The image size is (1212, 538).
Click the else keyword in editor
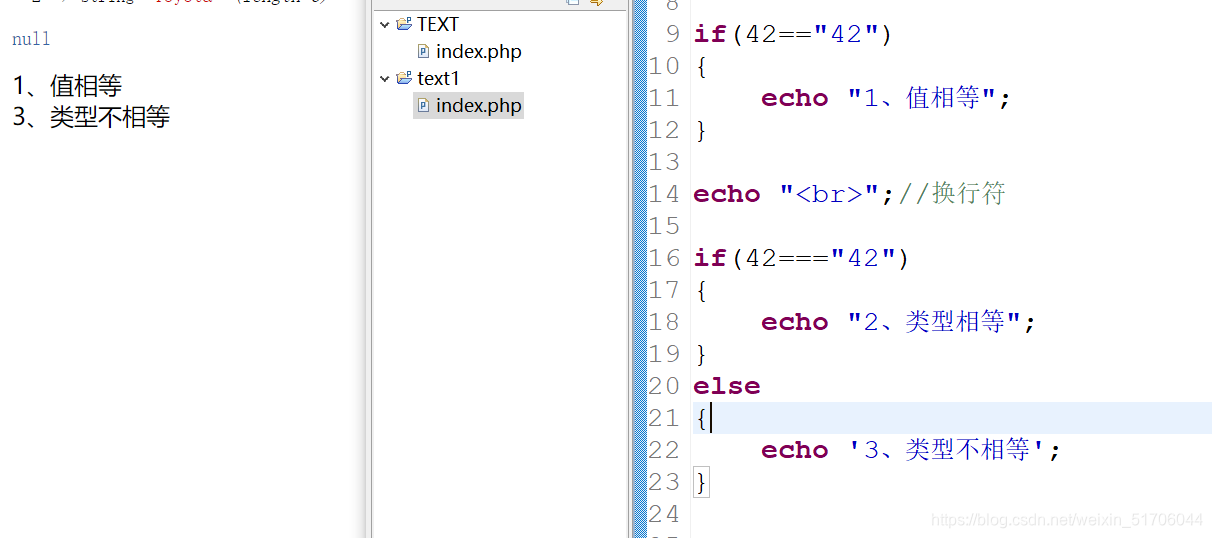[x=727, y=386]
